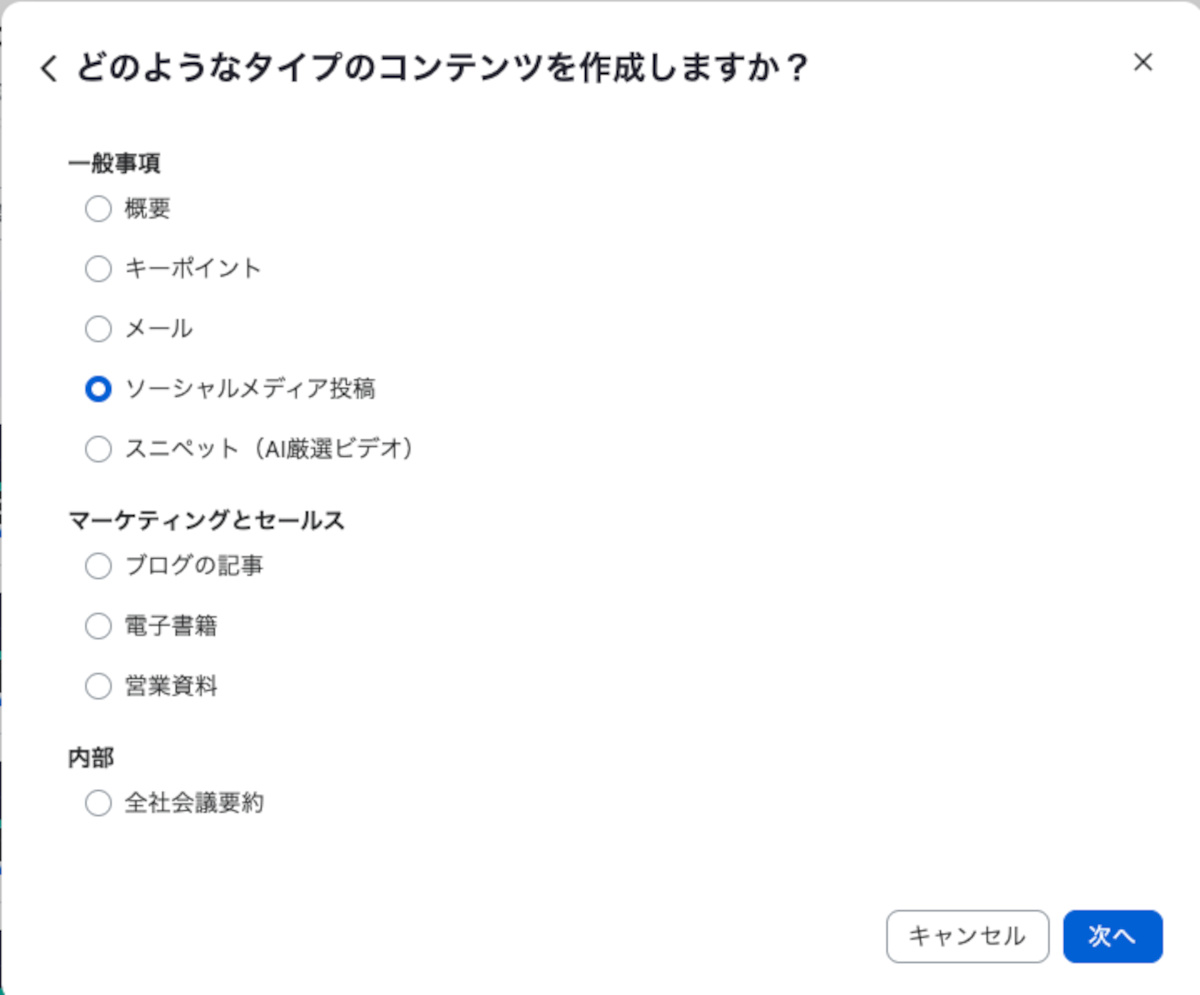Viewport: 1200px width, 995px height.
Task: Click the スニペット（AI厳選ビデオ） label text
Action: tap(269, 450)
